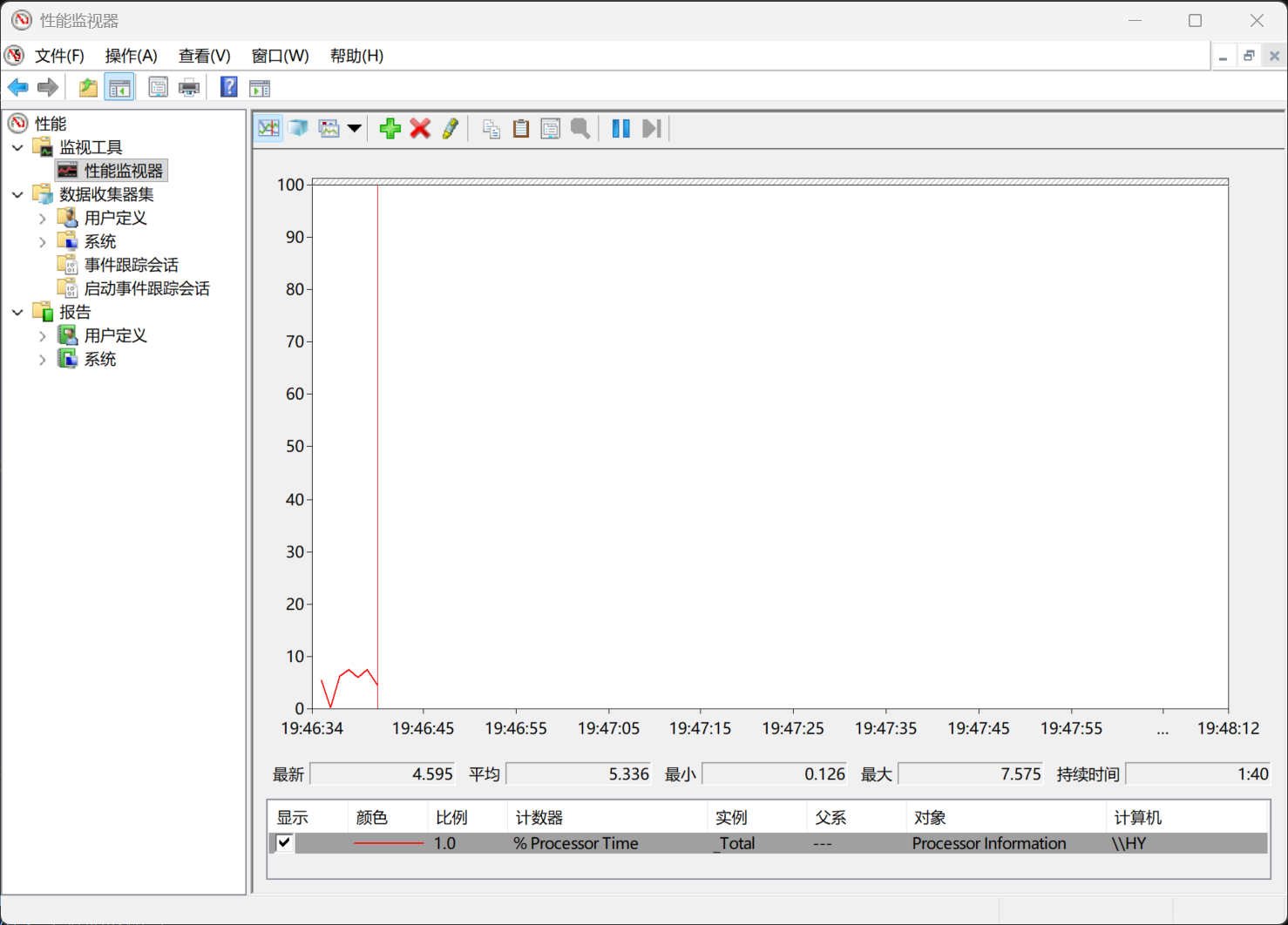
Task: Click the Forward arrow toolbar icon
Action: pos(48,87)
